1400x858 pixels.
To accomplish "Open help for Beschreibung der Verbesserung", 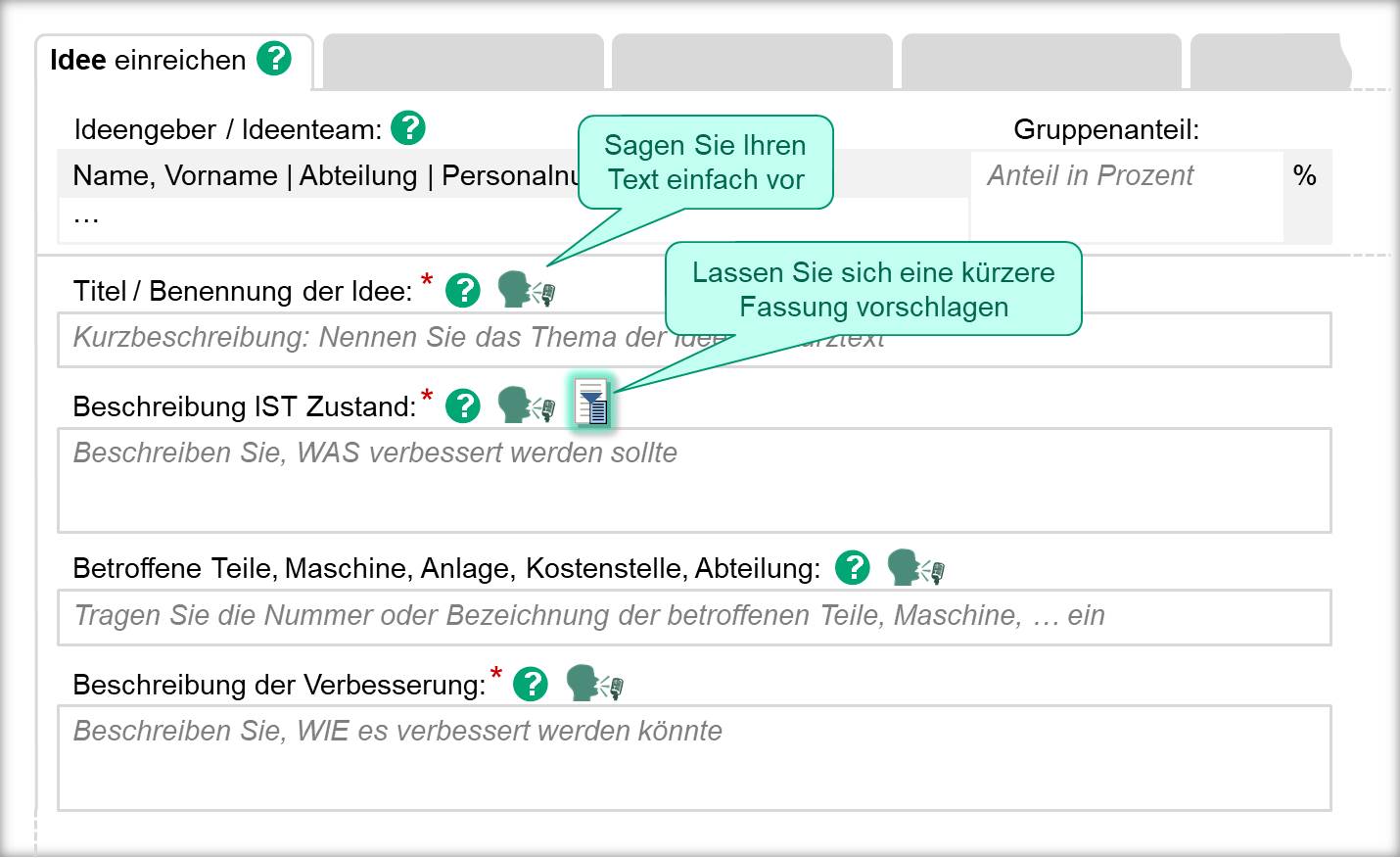I will tap(531, 684).
